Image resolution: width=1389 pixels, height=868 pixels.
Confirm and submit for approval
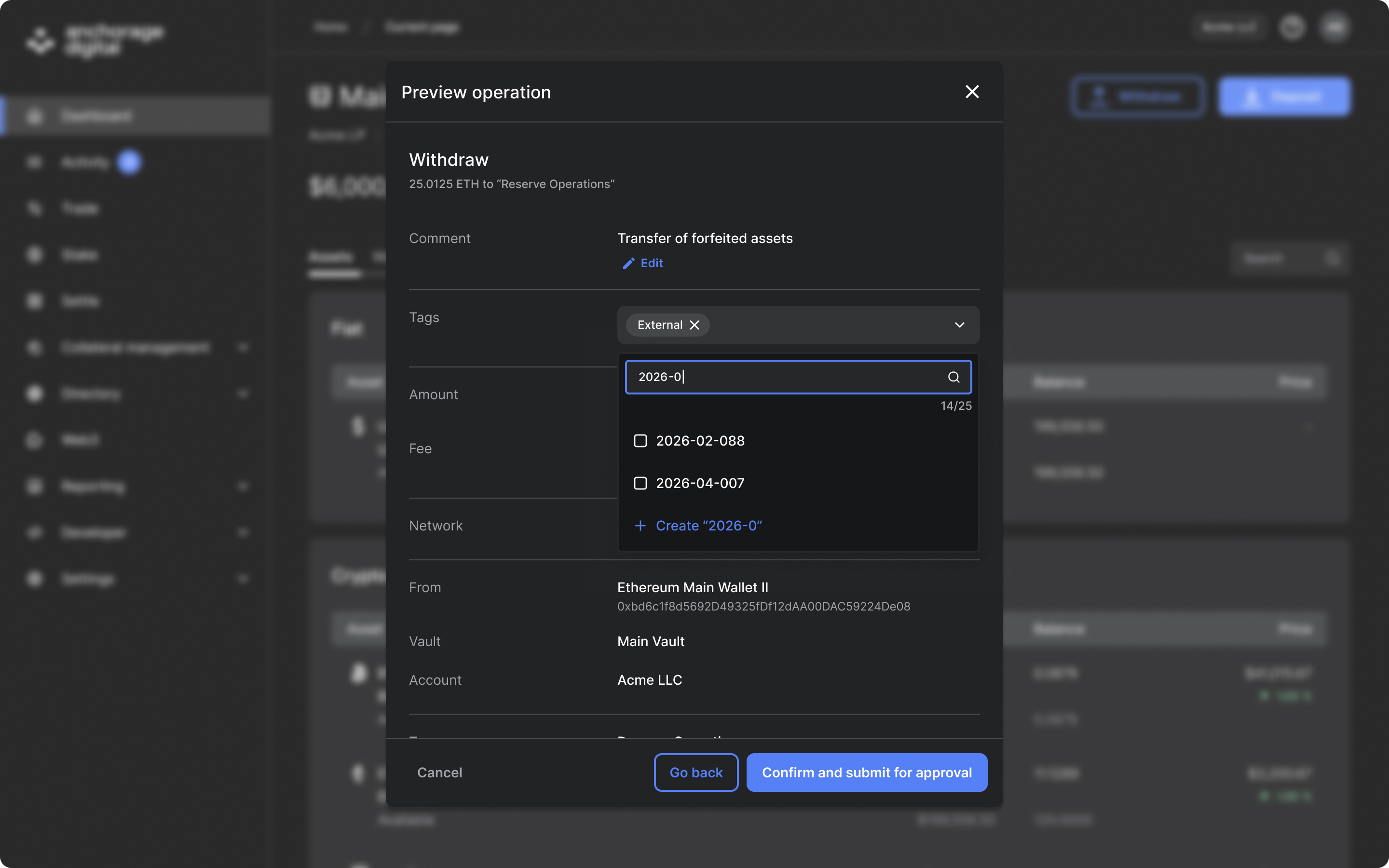click(x=867, y=773)
